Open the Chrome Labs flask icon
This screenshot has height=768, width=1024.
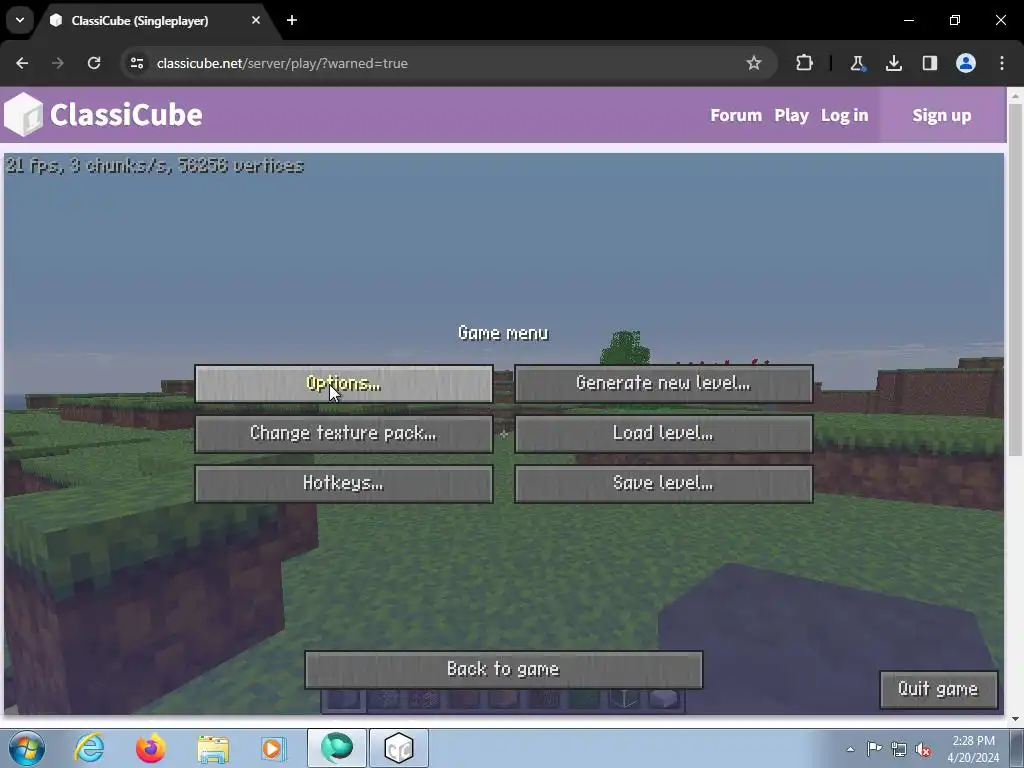click(x=857, y=63)
